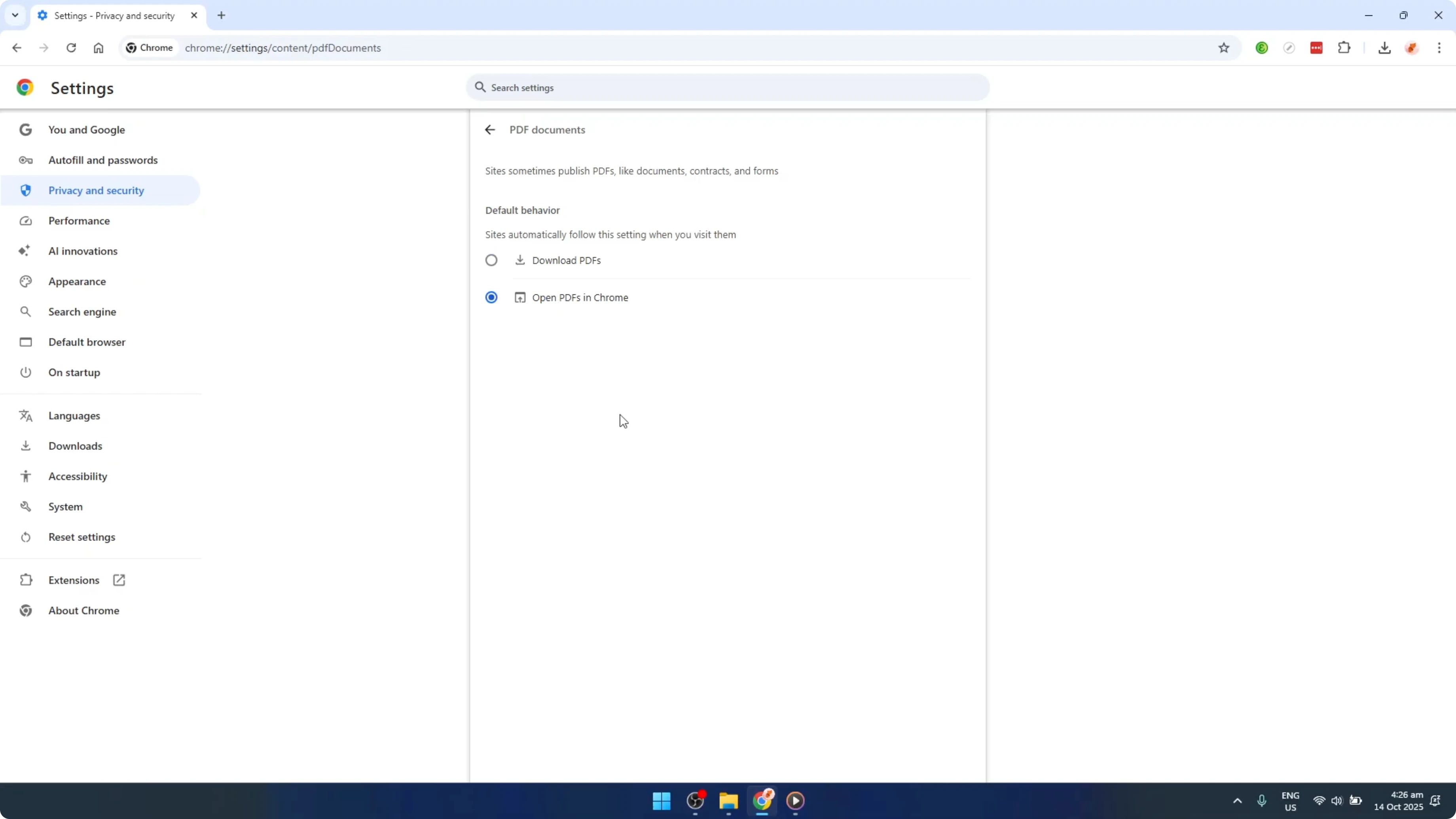Click the red extension icon in toolbar
This screenshot has height=819, width=1456.
pos(1316,48)
